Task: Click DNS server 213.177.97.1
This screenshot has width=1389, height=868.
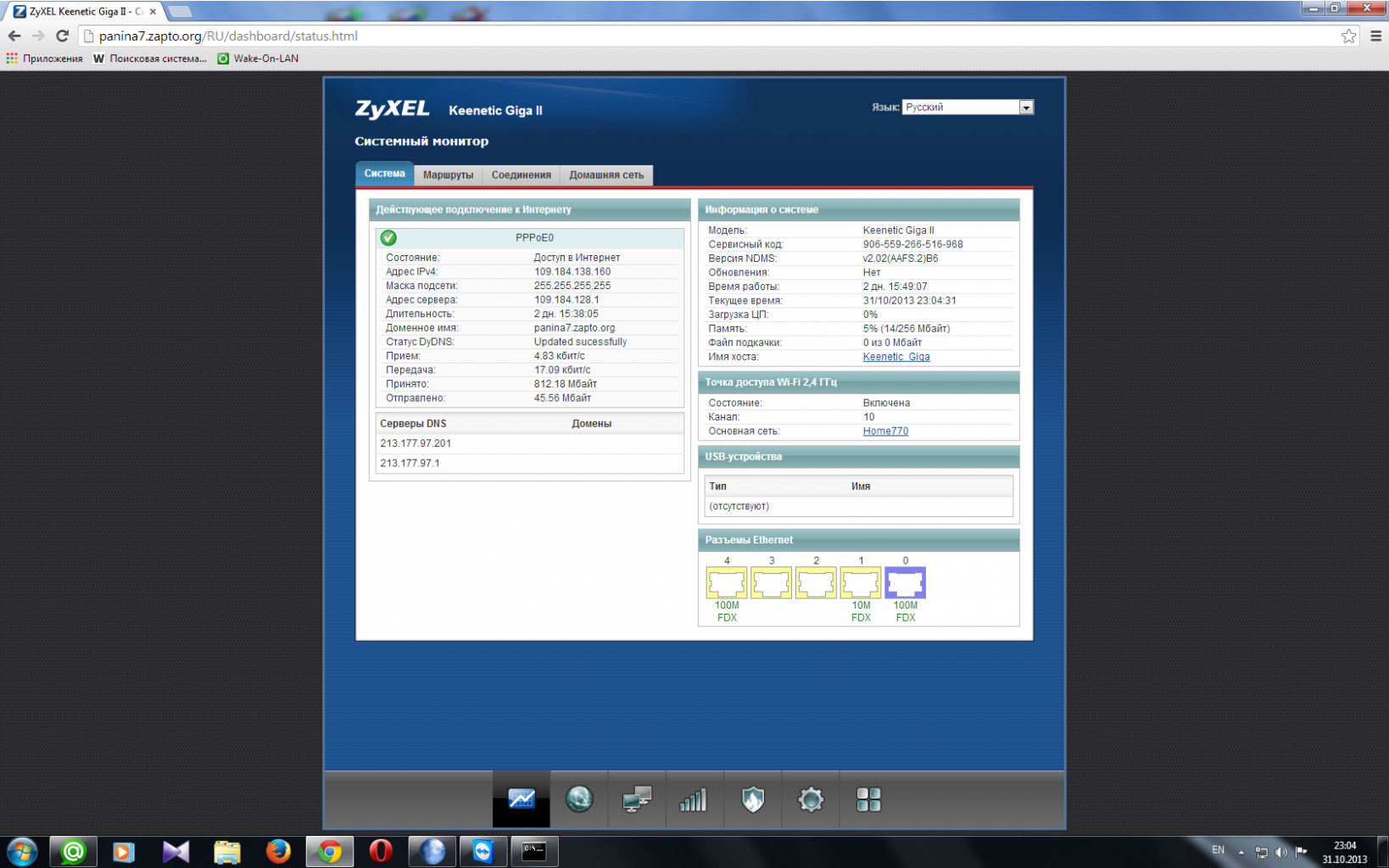Action: [410, 464]
